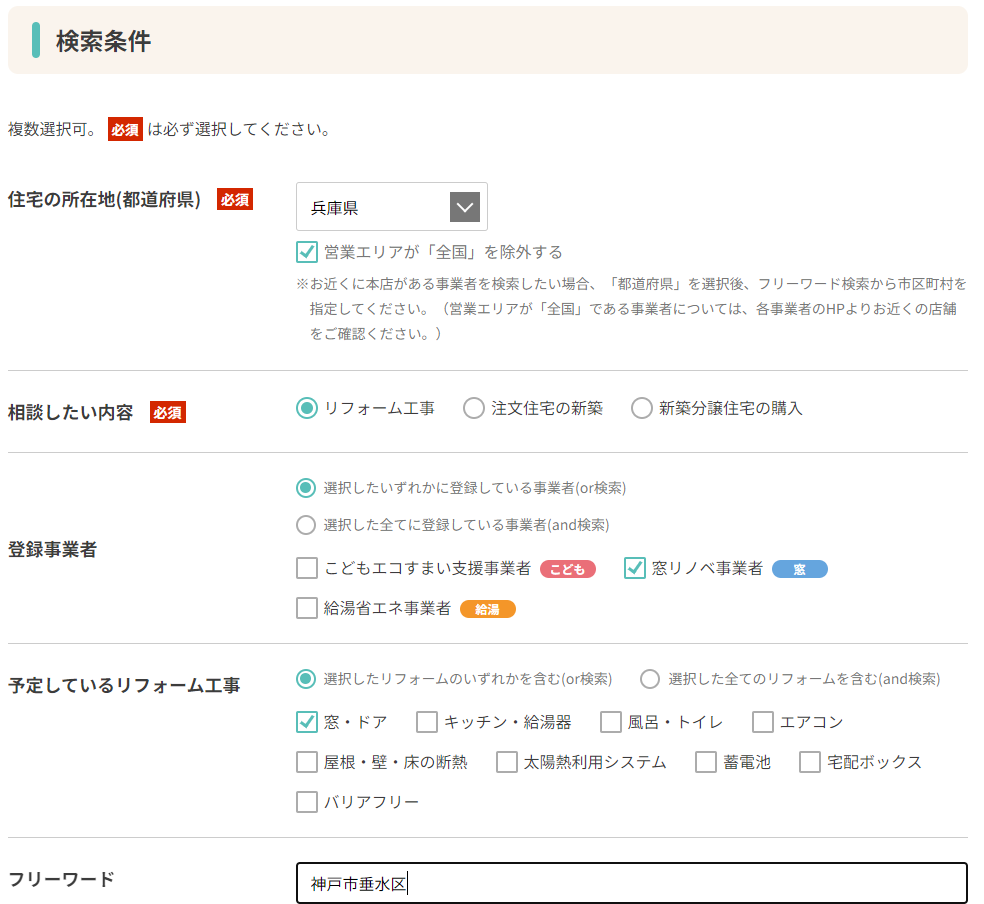Image resolution: width=984 pixels, height=904 pixels.
Task: Click the フリーワード text input field
Action: pyautogui.click(x=631, y=883)
